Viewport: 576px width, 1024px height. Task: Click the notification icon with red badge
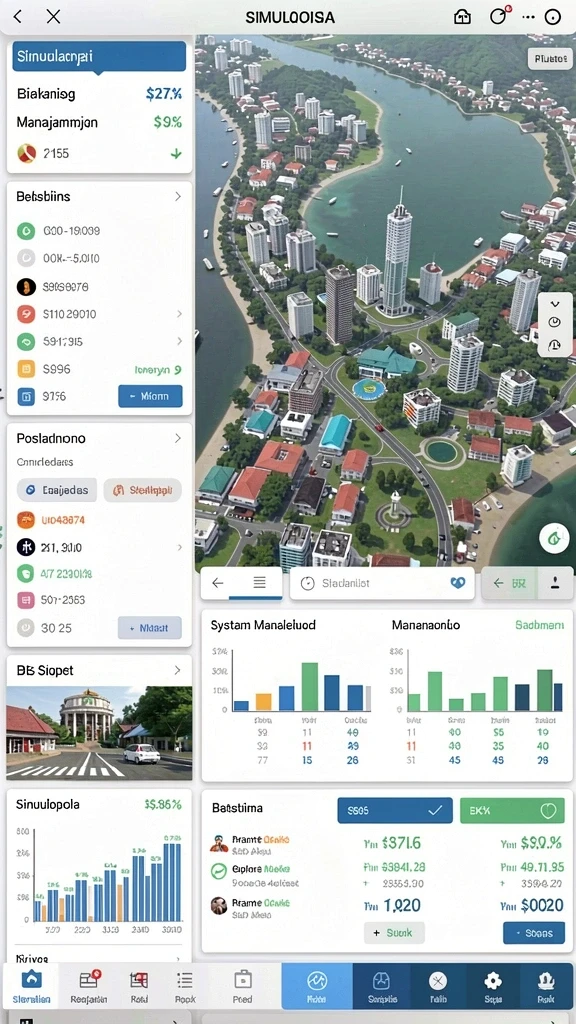(500, 16)
